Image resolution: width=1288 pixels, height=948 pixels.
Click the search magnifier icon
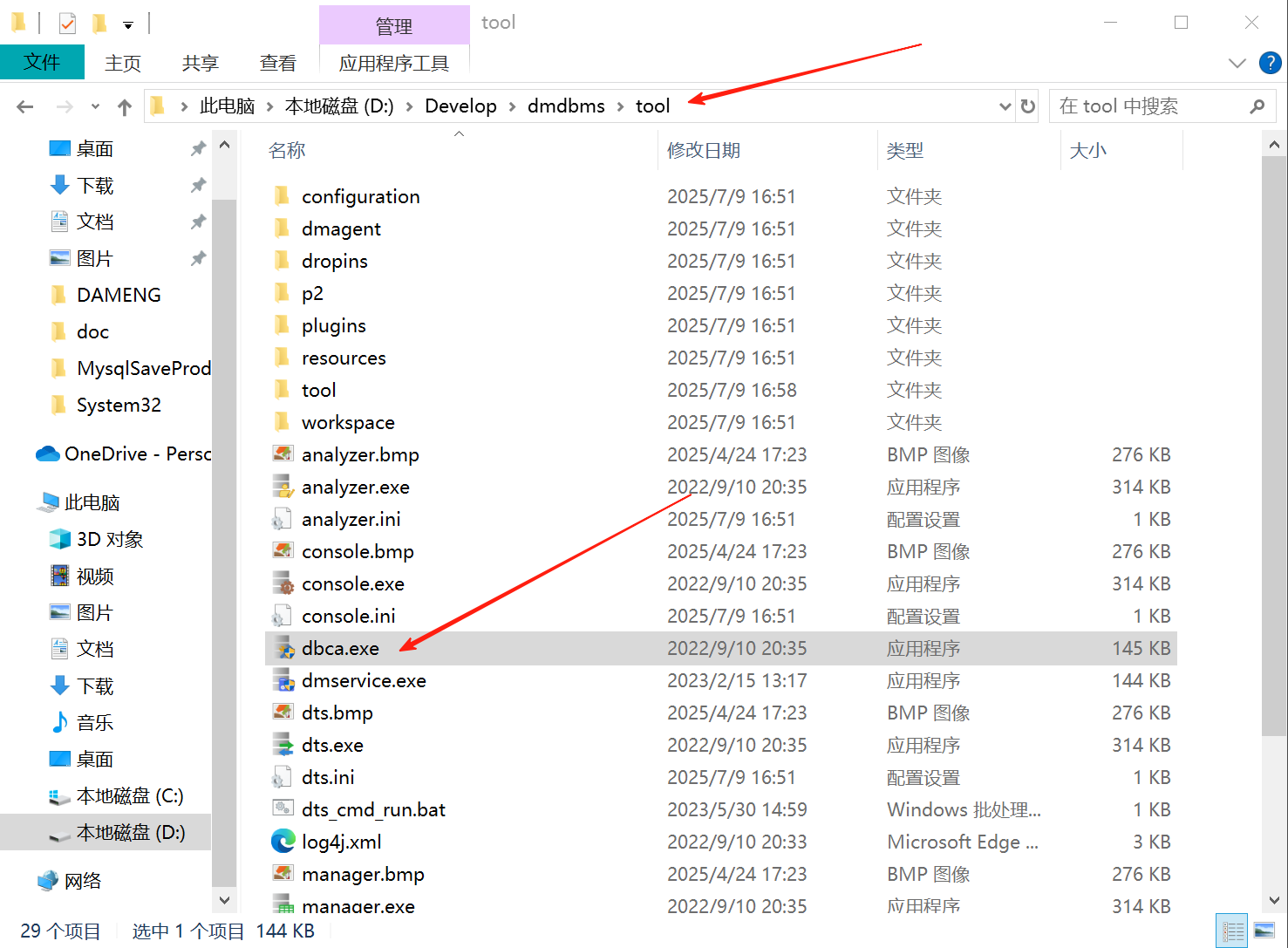pos(1257,106)
